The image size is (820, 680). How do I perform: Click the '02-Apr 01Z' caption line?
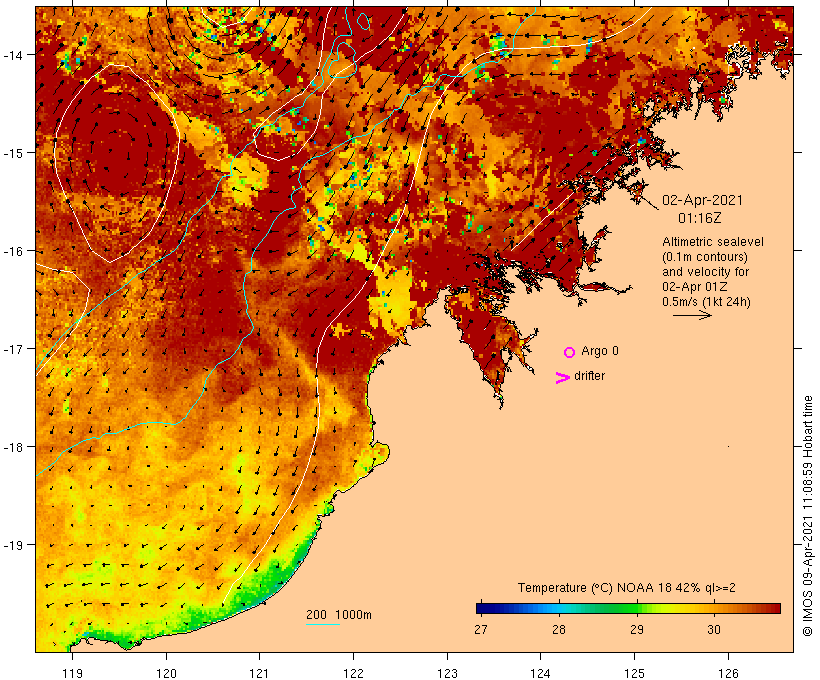pos(694,287)
